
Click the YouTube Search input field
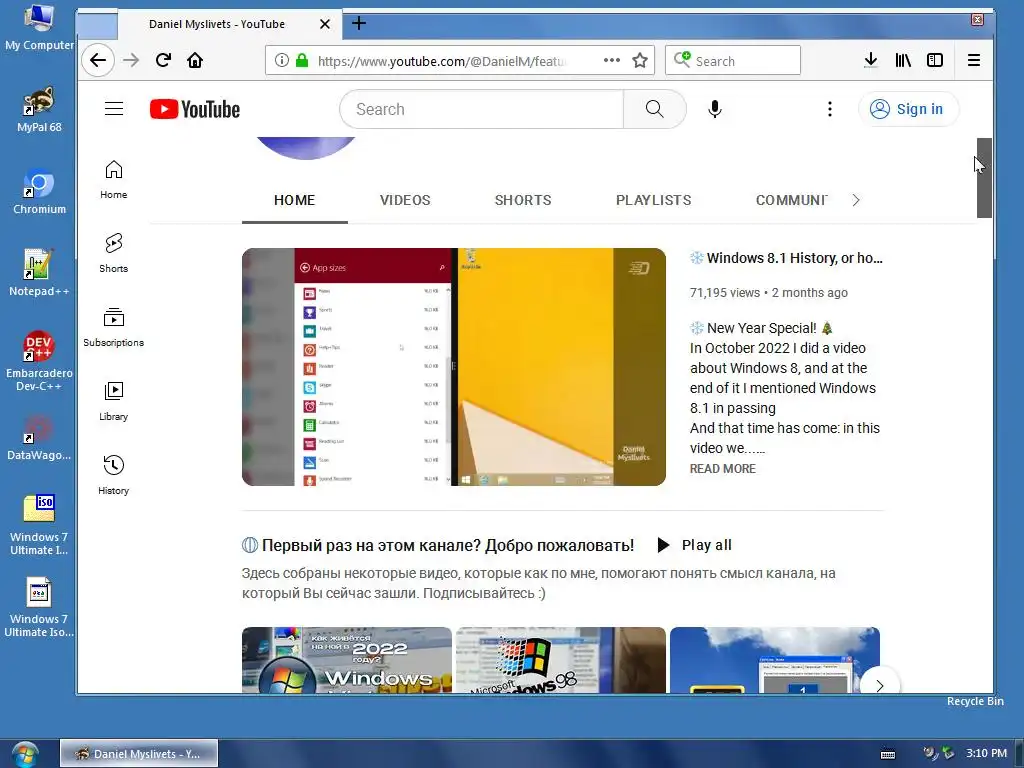(x=482, y=109)
